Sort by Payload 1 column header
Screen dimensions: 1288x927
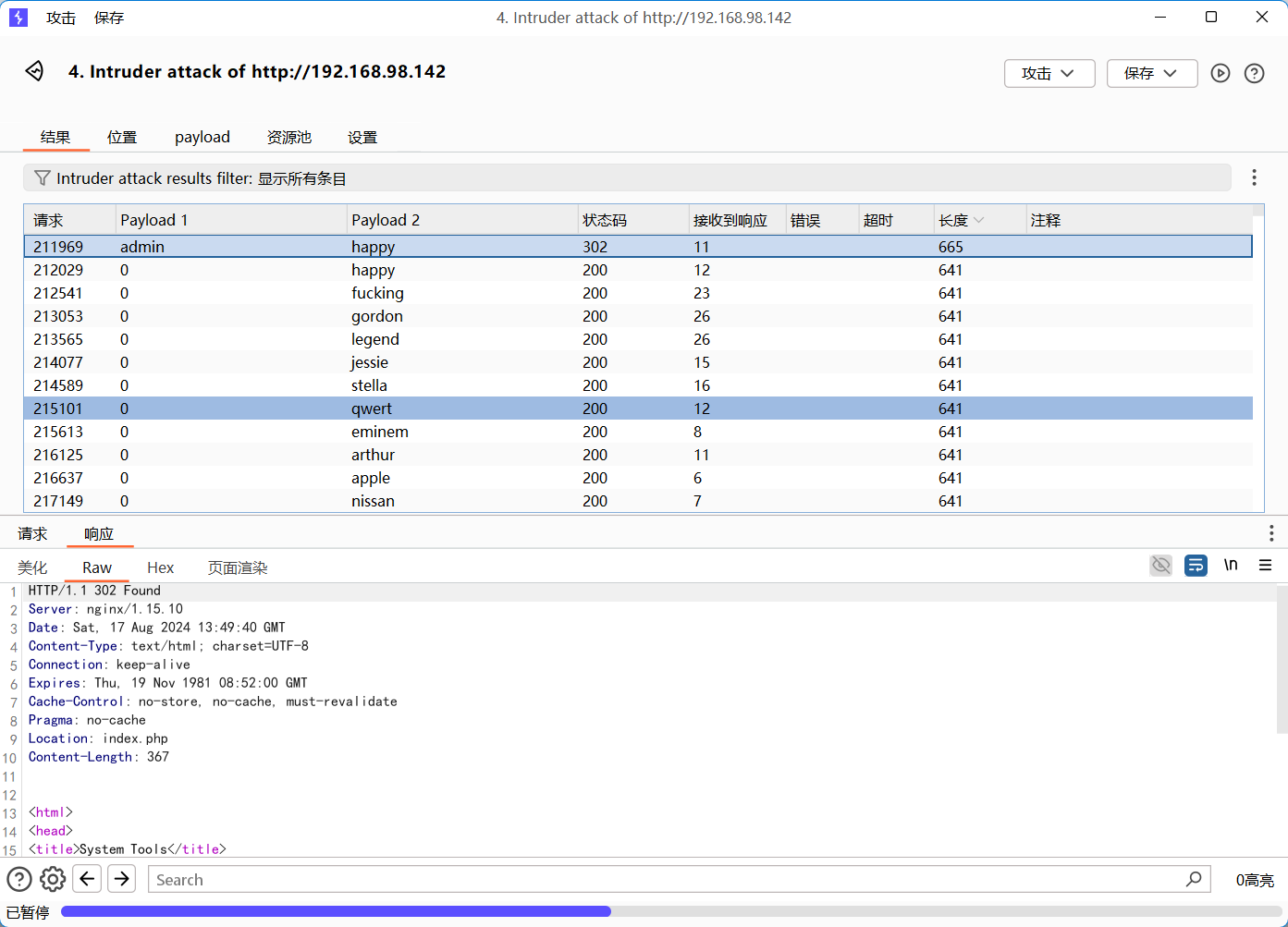[x=231, y=220]
